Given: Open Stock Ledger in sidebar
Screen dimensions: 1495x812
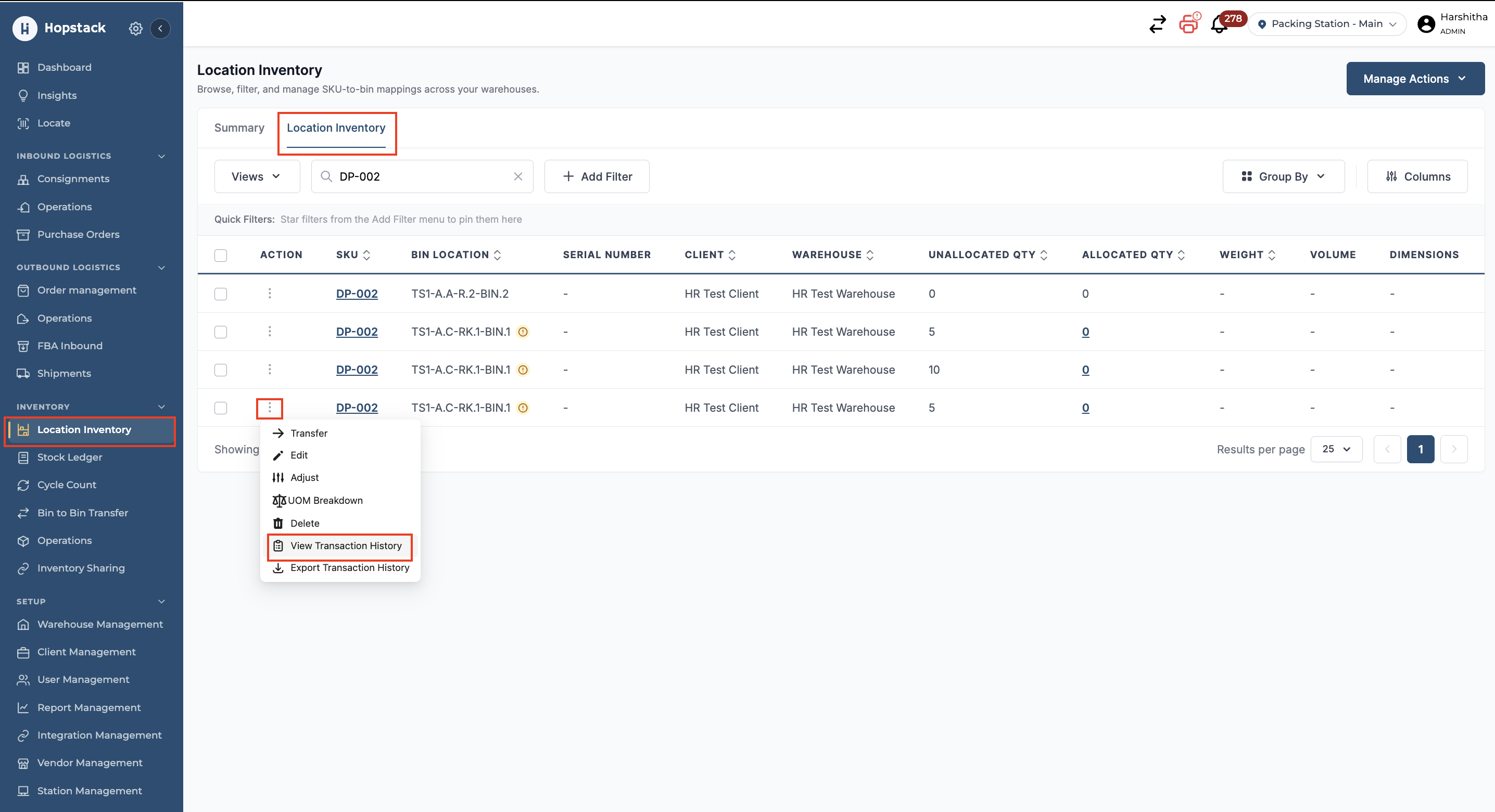Looking at the screenshot, I should (70, 458).
